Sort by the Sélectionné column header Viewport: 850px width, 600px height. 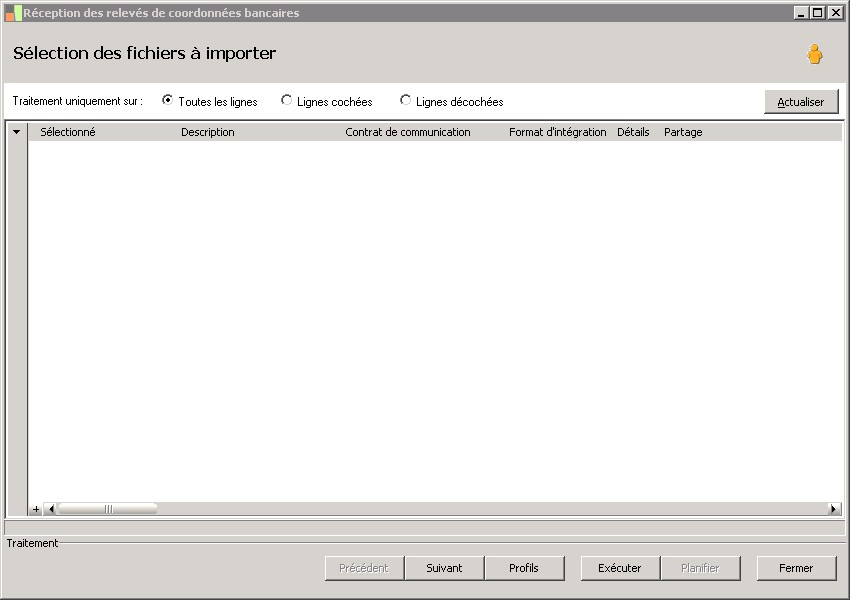tap(67, 132)
